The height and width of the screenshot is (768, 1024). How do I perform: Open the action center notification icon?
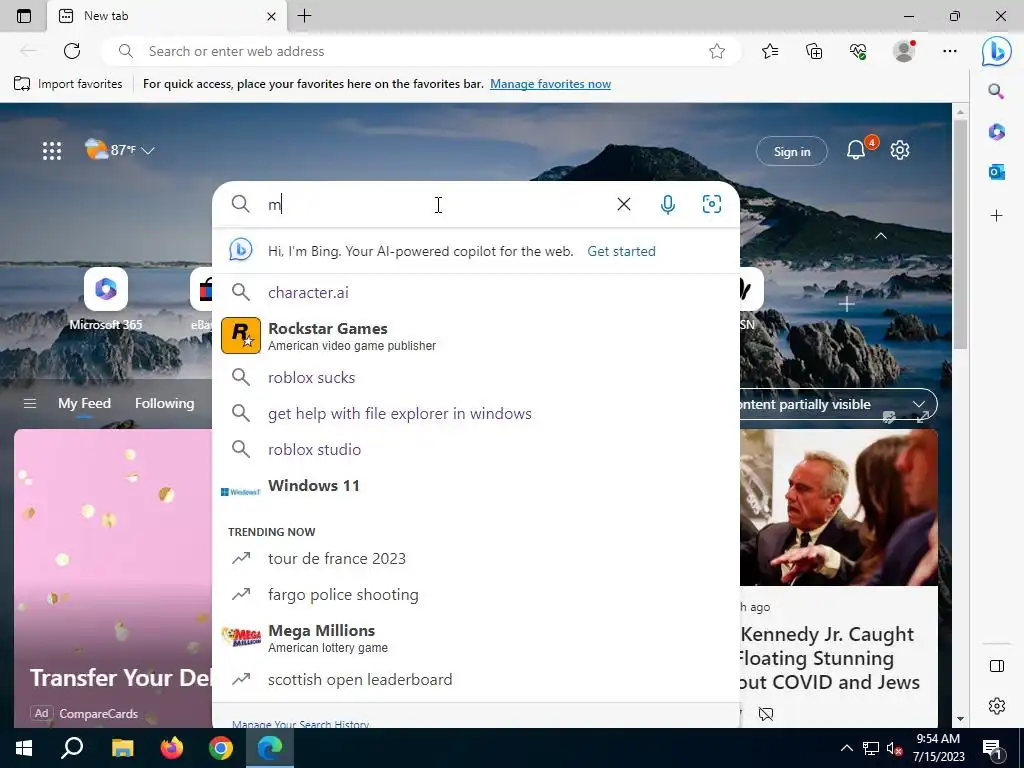(993, 749)
